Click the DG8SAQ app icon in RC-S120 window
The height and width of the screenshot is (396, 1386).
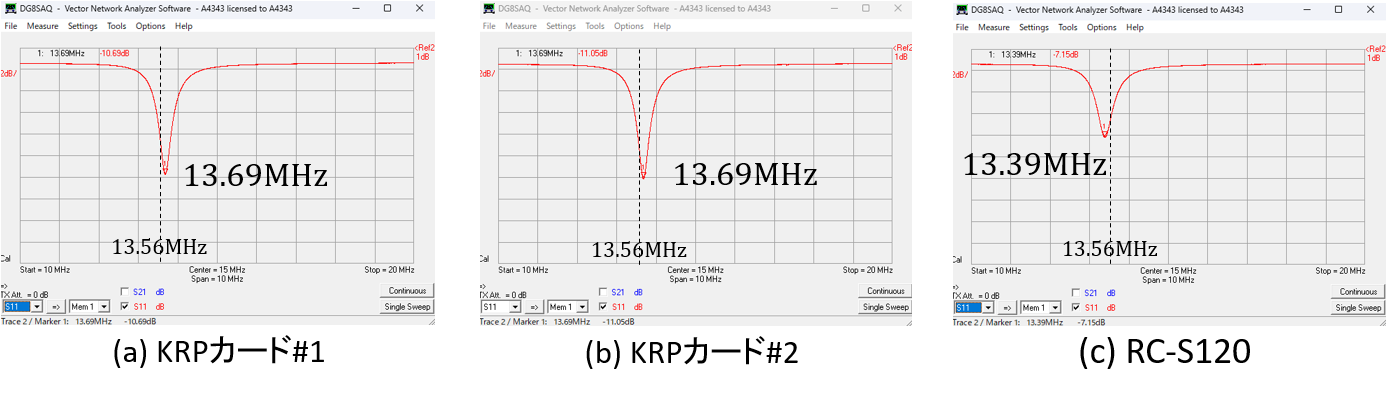(x=962, y=9)
